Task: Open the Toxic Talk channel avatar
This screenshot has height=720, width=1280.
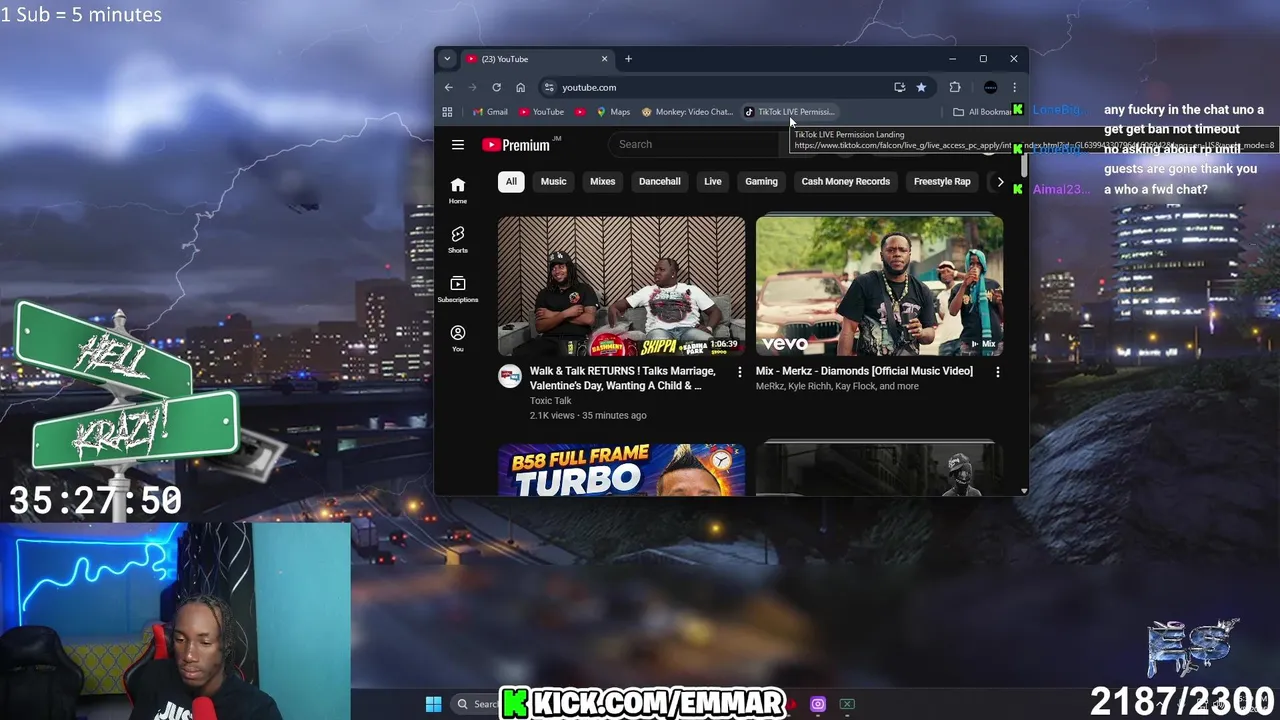Action: click(510, 376)
